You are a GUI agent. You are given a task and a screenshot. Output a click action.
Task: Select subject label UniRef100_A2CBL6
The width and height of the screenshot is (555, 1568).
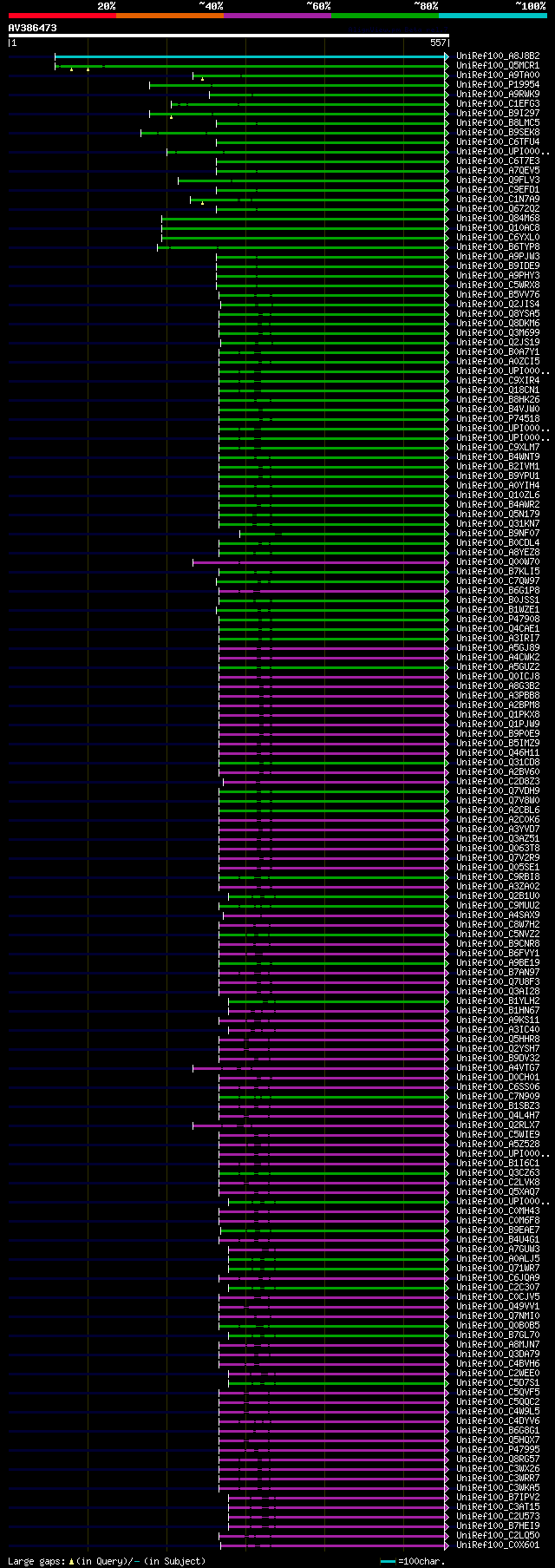point(498,810)
